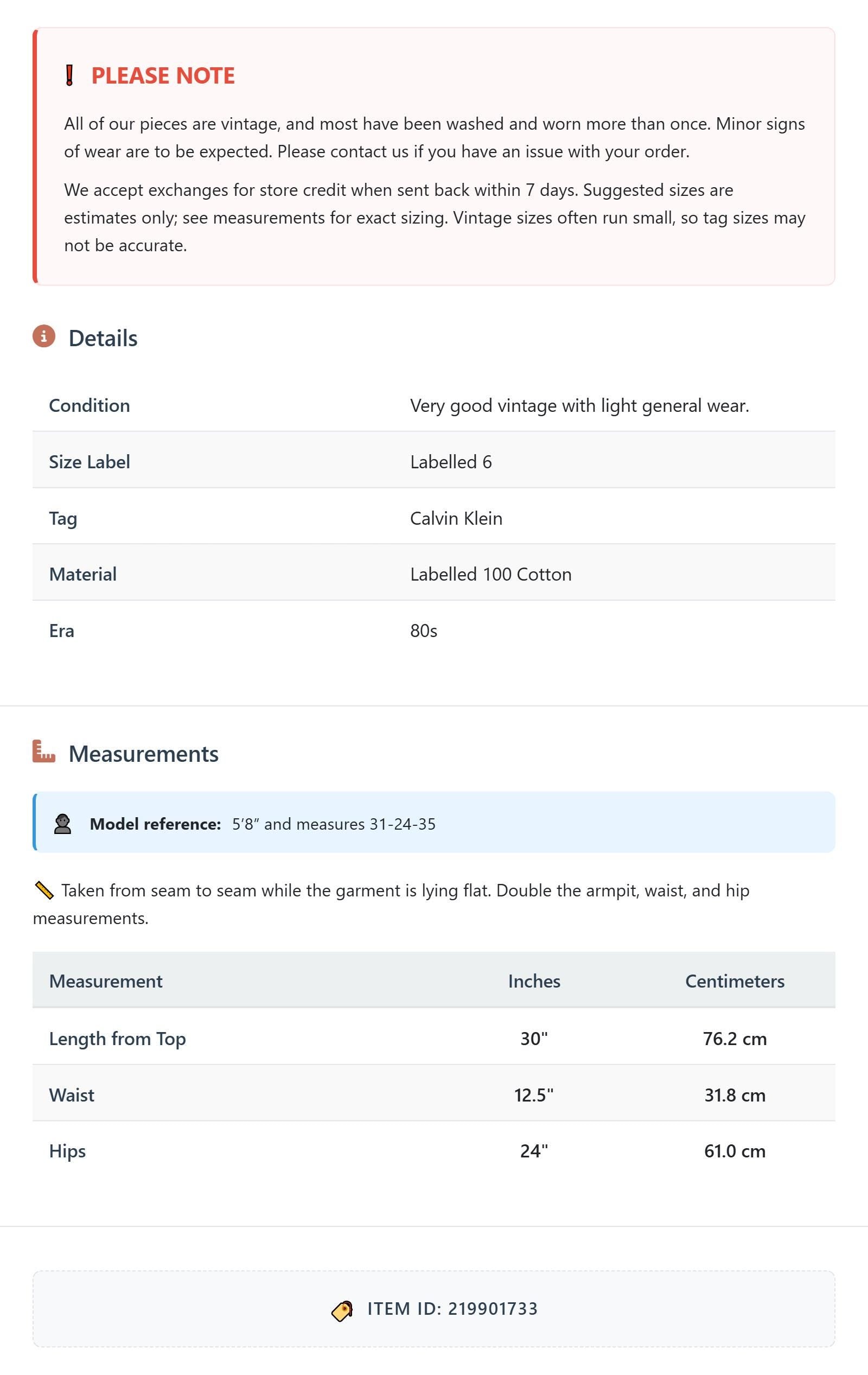The width and height of the screenshot is (868, 1375).
Task: Select the Labelled 100 Cotton material value
Action: pyautogui.click(x=490, y=574)
